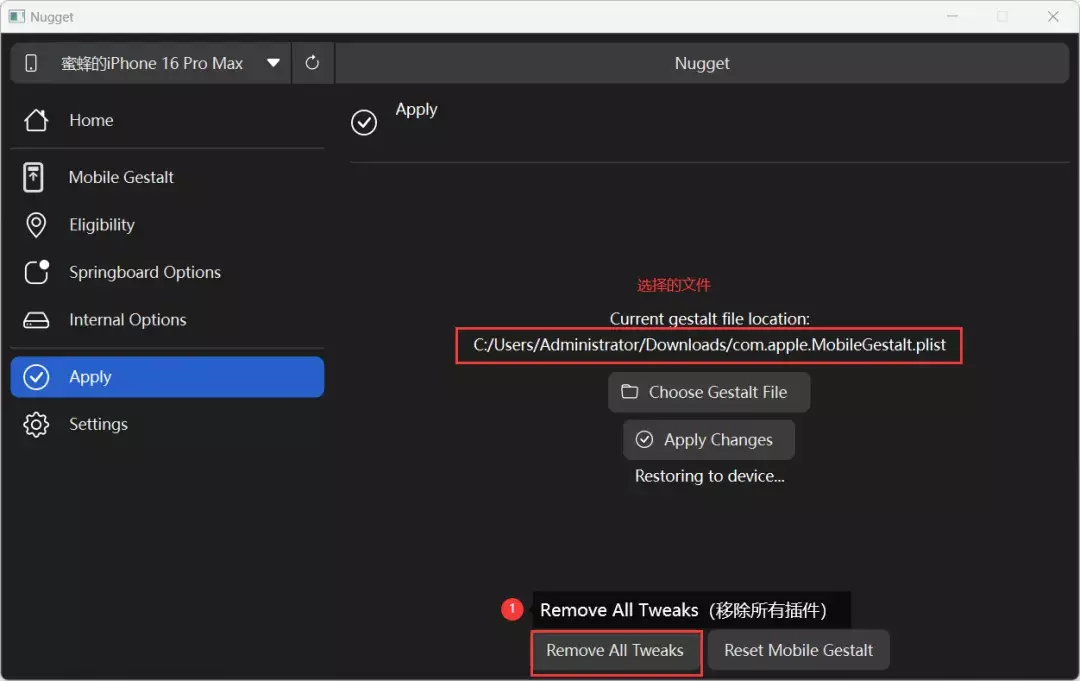Viewport: 1080px width, 681px height.
Task: Click the Settings gear icon
Action: 36,424
